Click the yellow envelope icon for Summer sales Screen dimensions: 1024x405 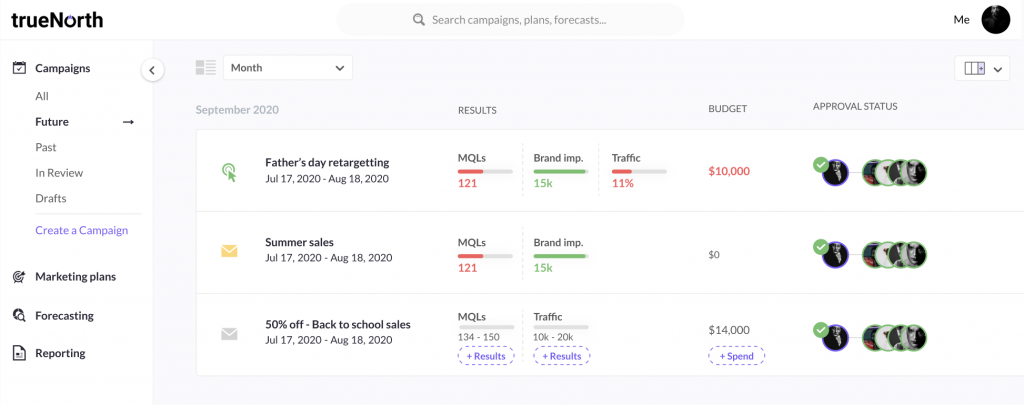pyautogui.click(x=229, y=251)
